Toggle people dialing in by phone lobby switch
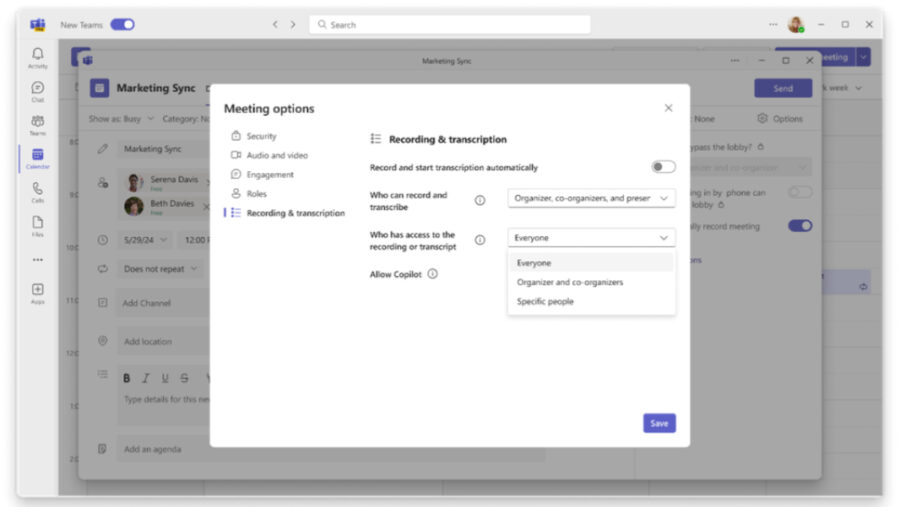Image resolution: width=900 pixels, height=507 pixels. pos(800,192)
